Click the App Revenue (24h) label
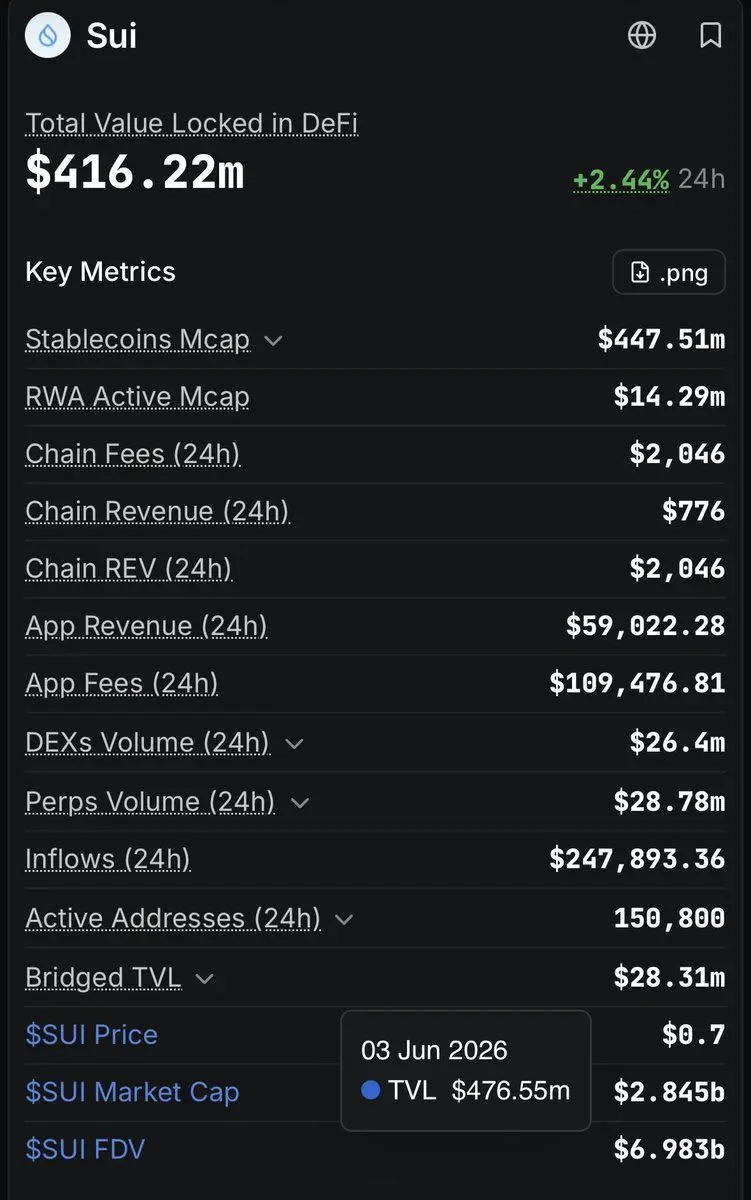Screen dimensions: 751x1200 pos(146,626)
